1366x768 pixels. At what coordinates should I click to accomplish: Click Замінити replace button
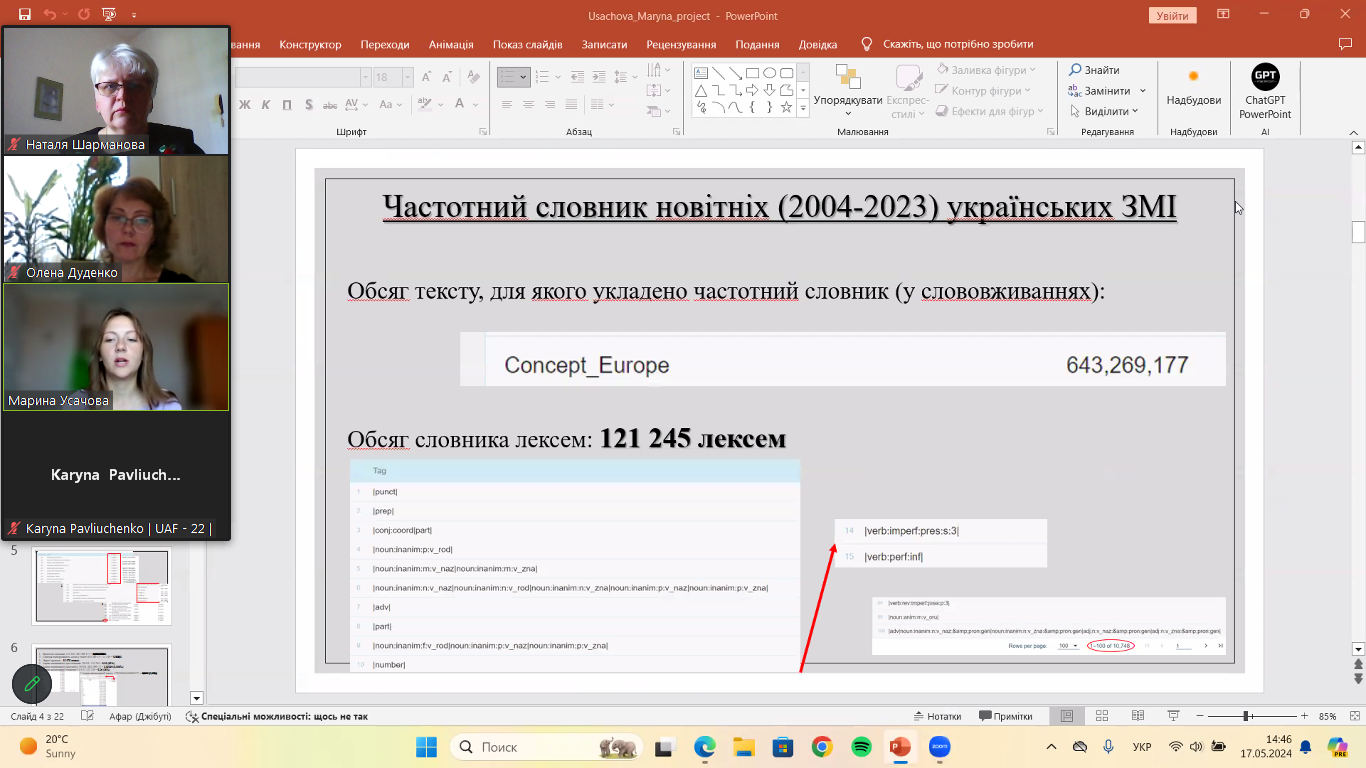1107,91
